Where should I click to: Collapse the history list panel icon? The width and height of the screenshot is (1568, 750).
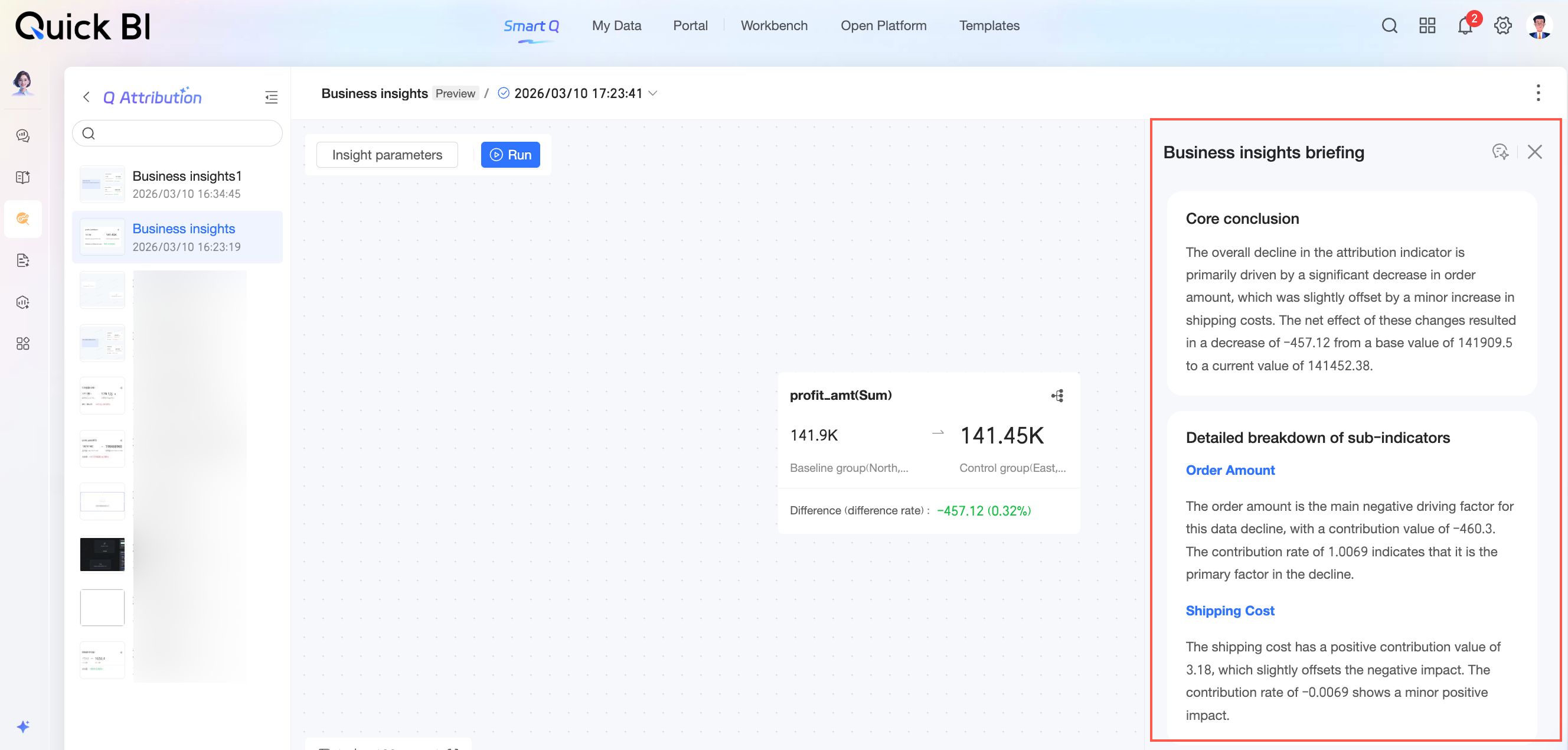272,97
